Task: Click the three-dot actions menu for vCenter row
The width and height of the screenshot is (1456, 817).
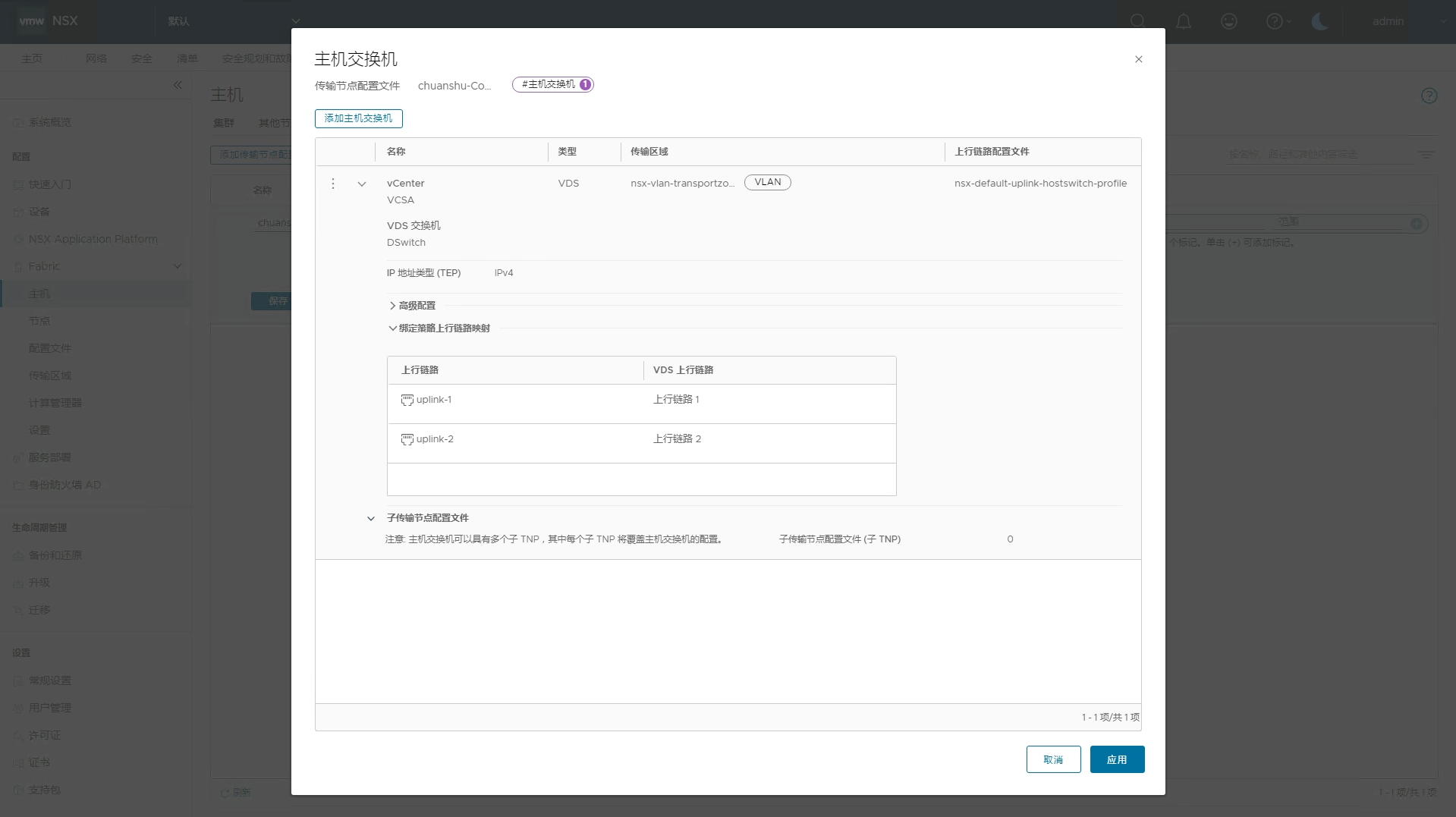Action: [333, 184]
